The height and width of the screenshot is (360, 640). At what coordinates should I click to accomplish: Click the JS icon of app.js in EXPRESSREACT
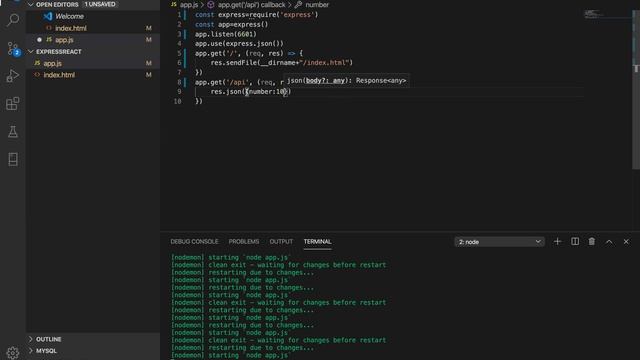37,63
